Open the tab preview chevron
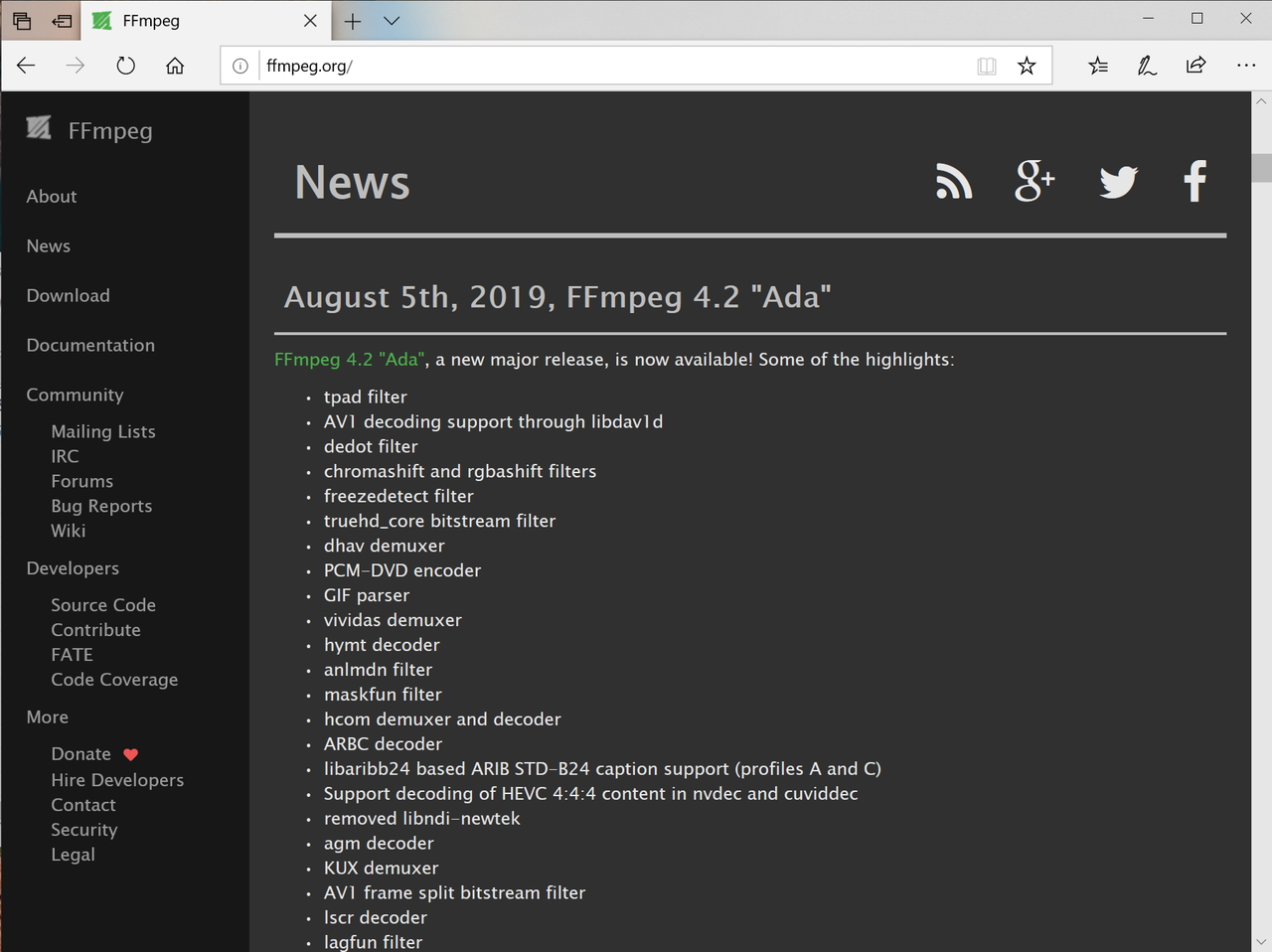 [391, 20]
